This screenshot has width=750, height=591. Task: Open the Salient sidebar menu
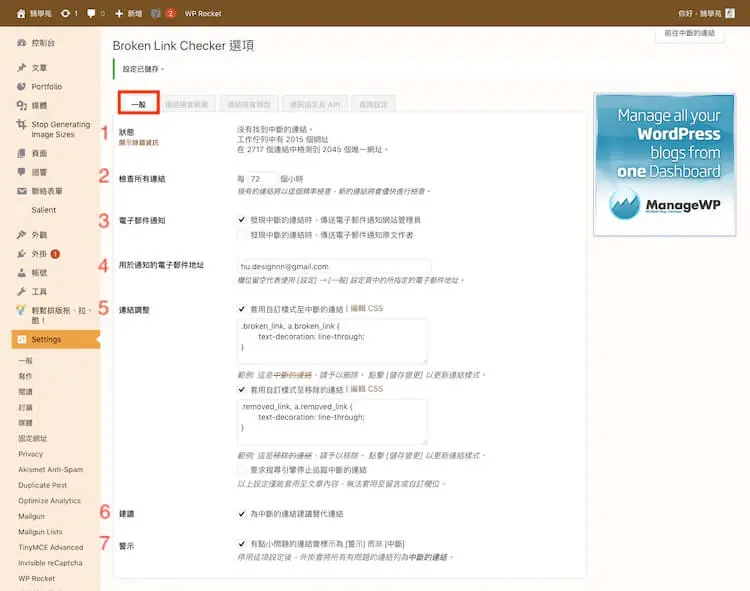[x=44, y=210]
